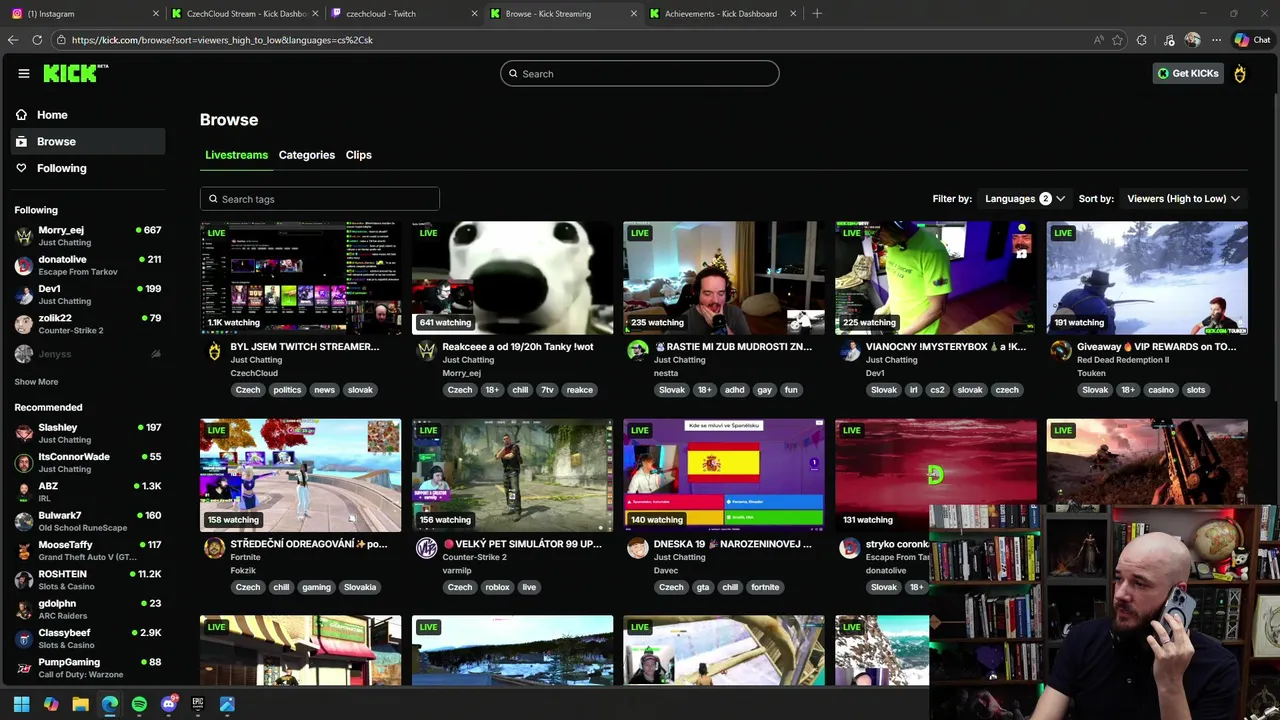Launch Epic Games from taskbar
The image size is (1280, 720).
[198, 704]
